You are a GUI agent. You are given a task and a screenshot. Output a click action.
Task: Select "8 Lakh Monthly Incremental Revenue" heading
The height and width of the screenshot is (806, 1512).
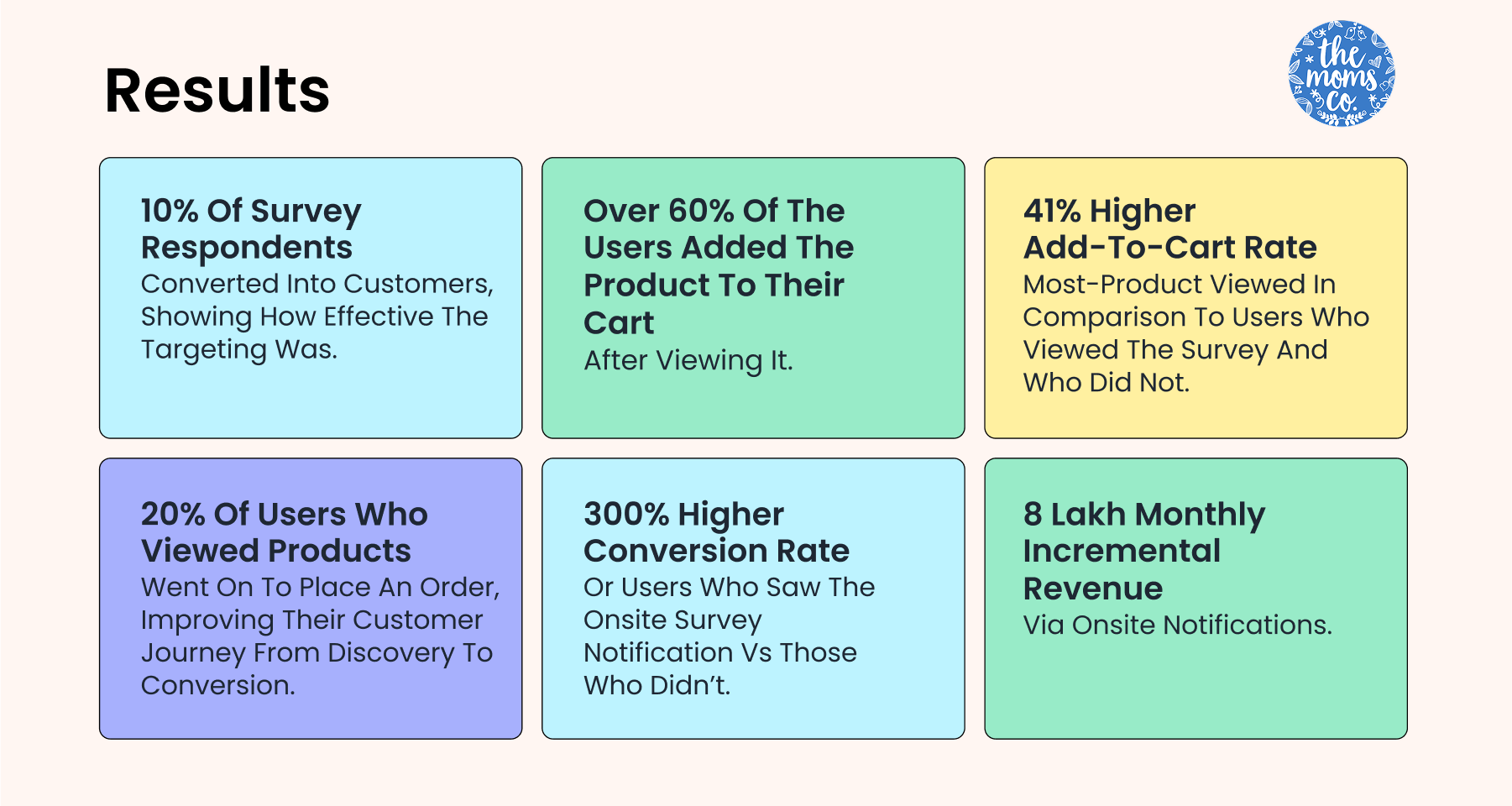point(1143,551)
